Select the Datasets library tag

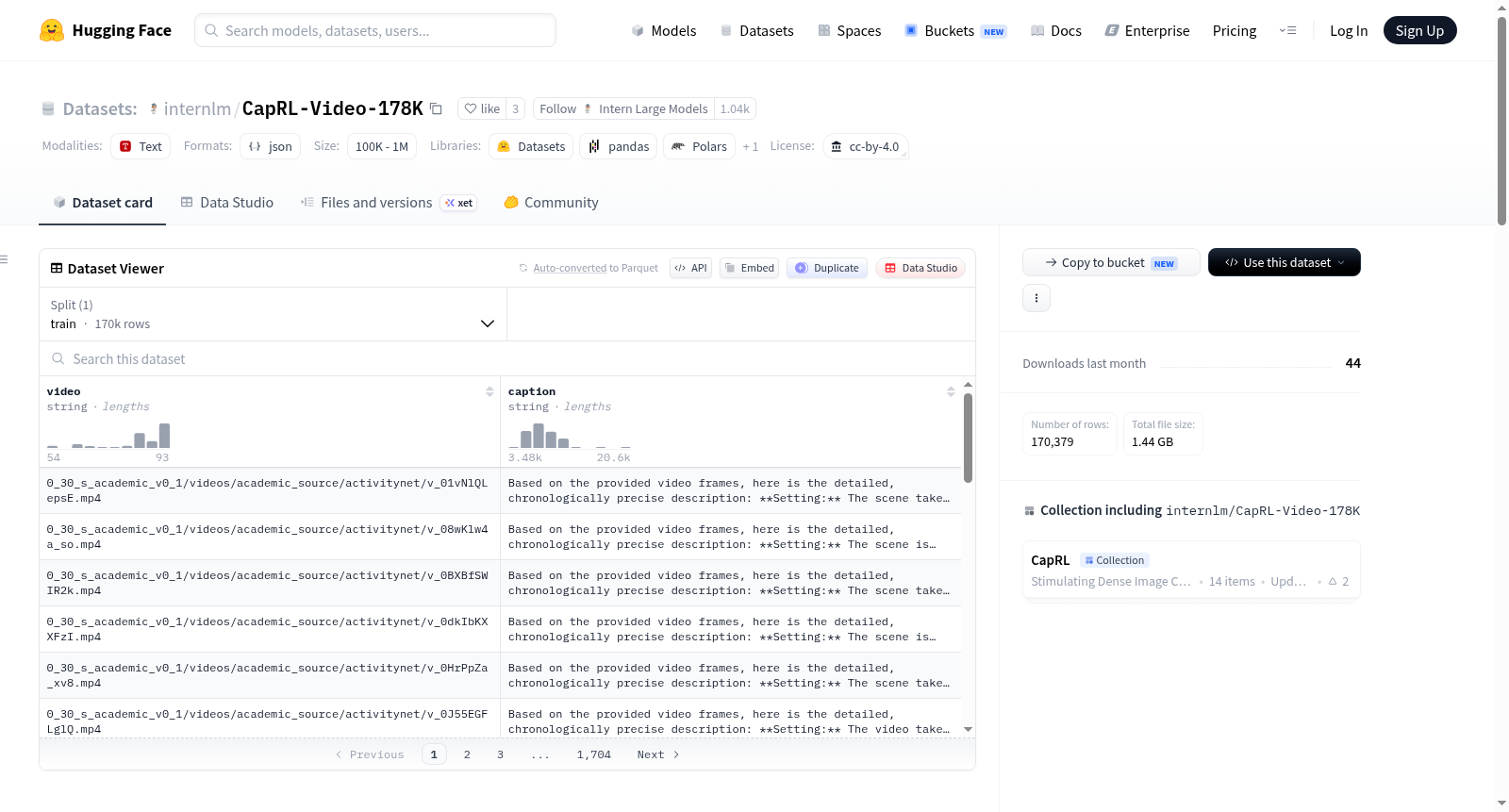click(x=531, y=146)
